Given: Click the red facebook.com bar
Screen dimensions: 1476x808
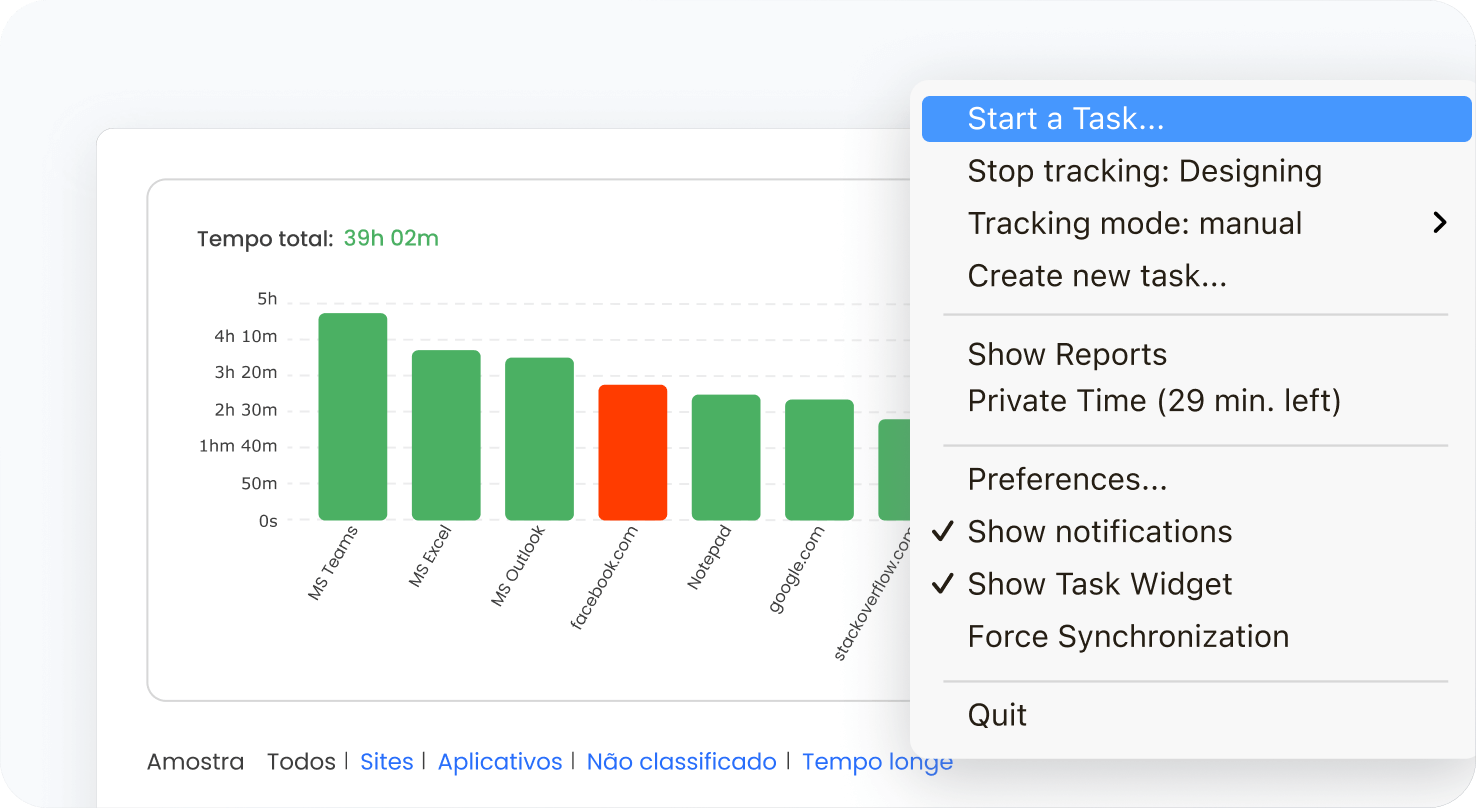Looking at the screenshot, I should pos(632,452).
